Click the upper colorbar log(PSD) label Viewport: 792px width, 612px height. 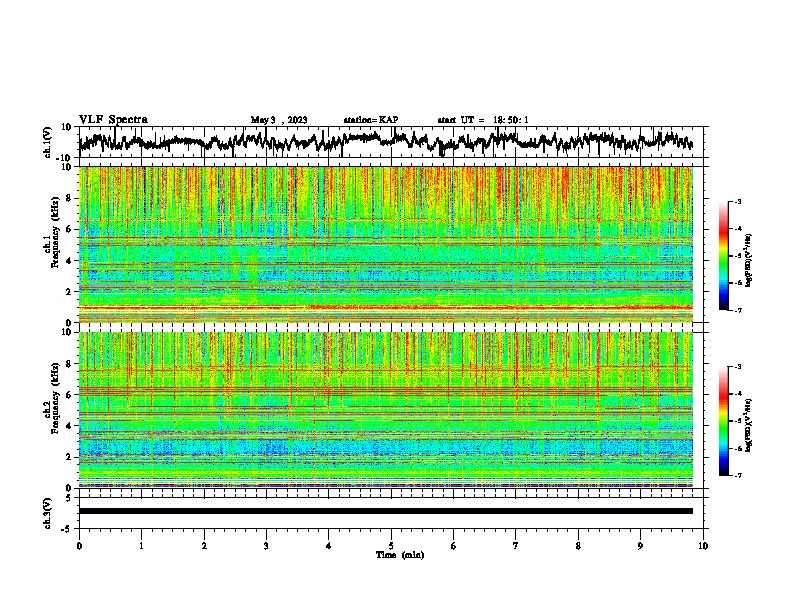[x=749, y=261]
